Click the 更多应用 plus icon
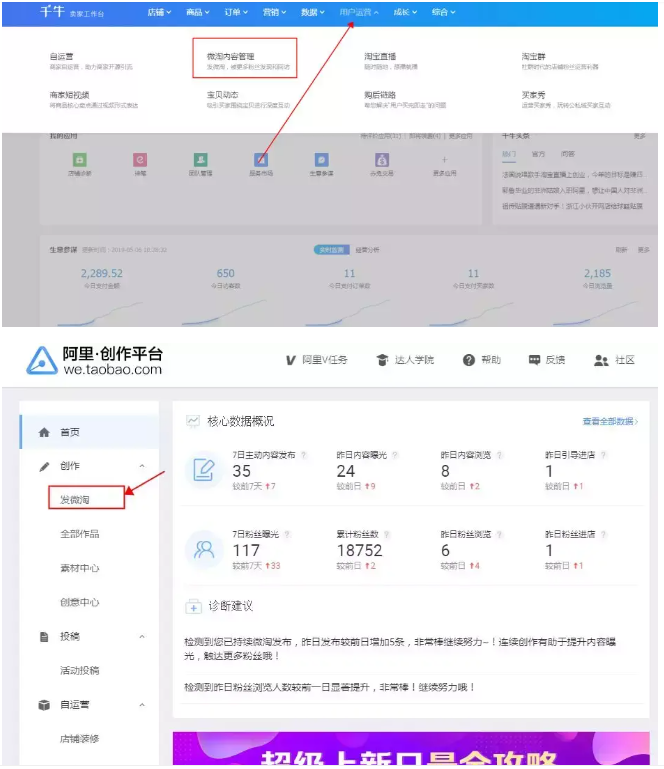The height and width of the screenshot is (769, 664). (x=444, y=160)
